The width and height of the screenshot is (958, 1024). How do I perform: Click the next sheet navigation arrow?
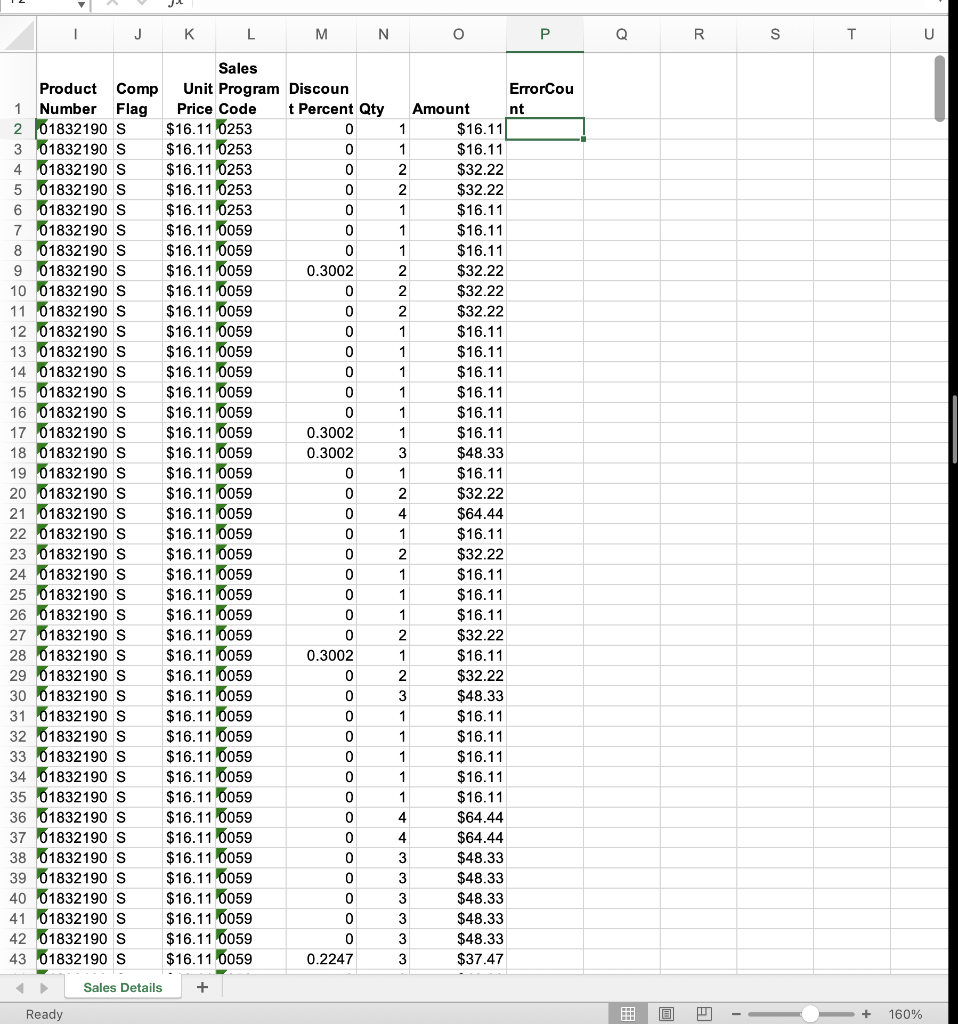coord(42,987)
